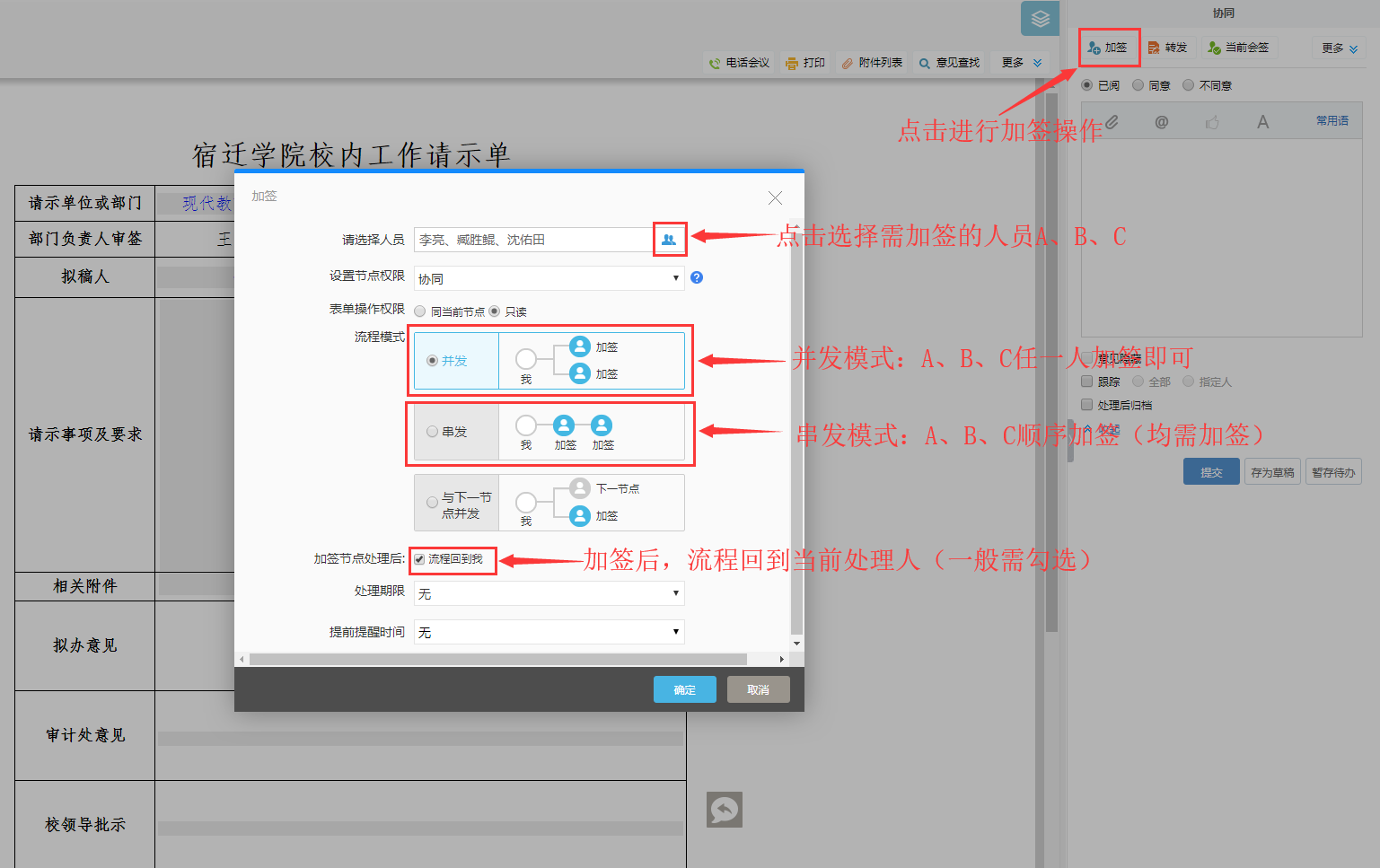Select the 并发 flow mode radio button
The width and height of the screenshot is (1380, 868).
click(433, 361)
